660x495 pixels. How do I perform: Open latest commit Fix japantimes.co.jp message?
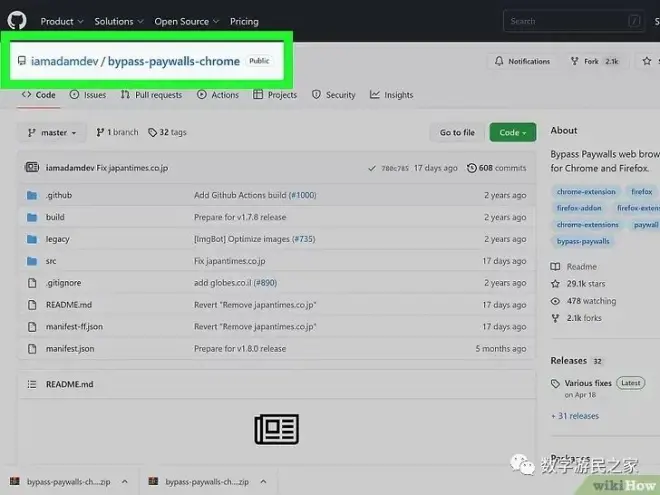coord(132,168)
